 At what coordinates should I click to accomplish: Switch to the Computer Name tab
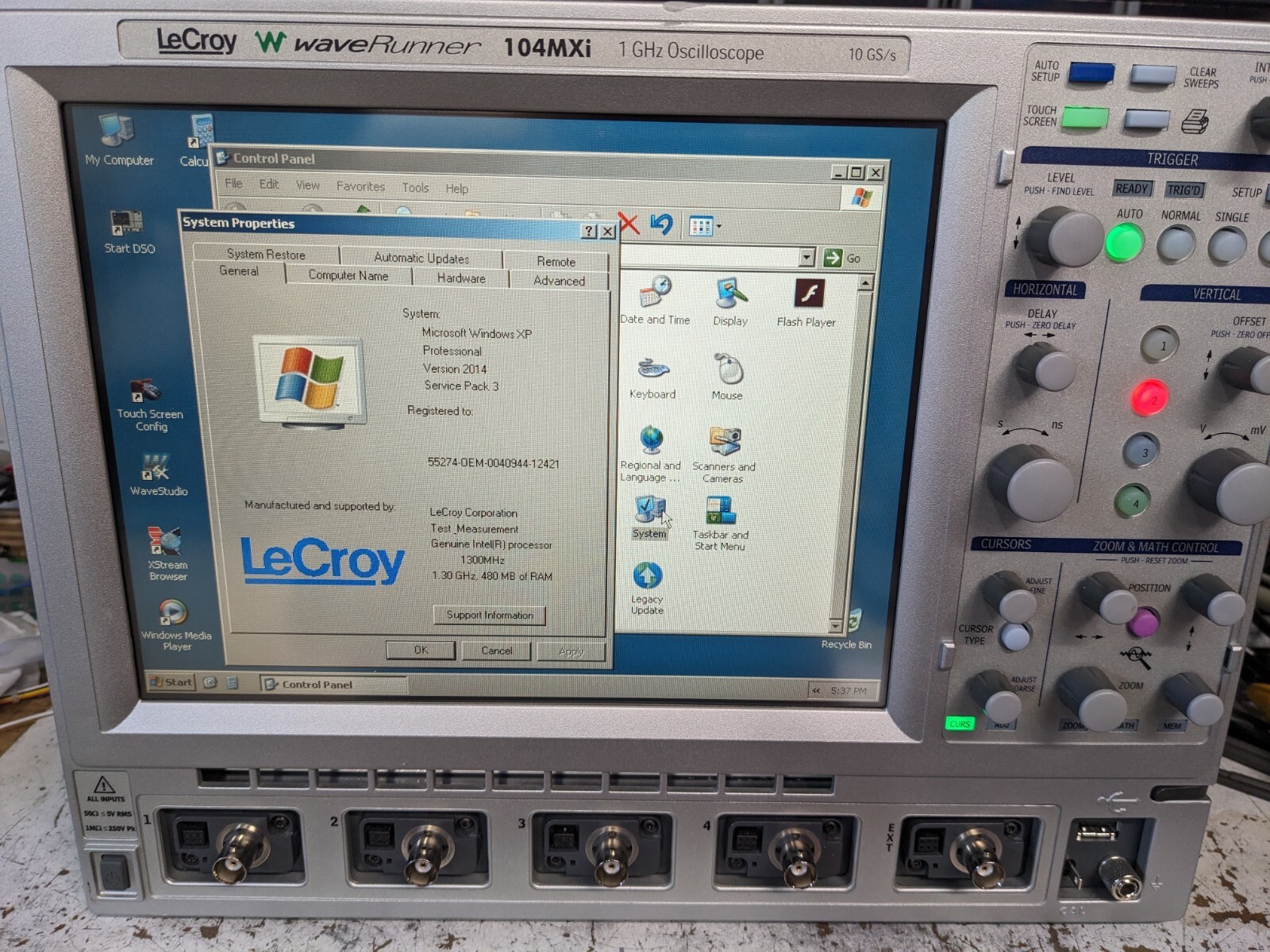(x=348, y=275)
